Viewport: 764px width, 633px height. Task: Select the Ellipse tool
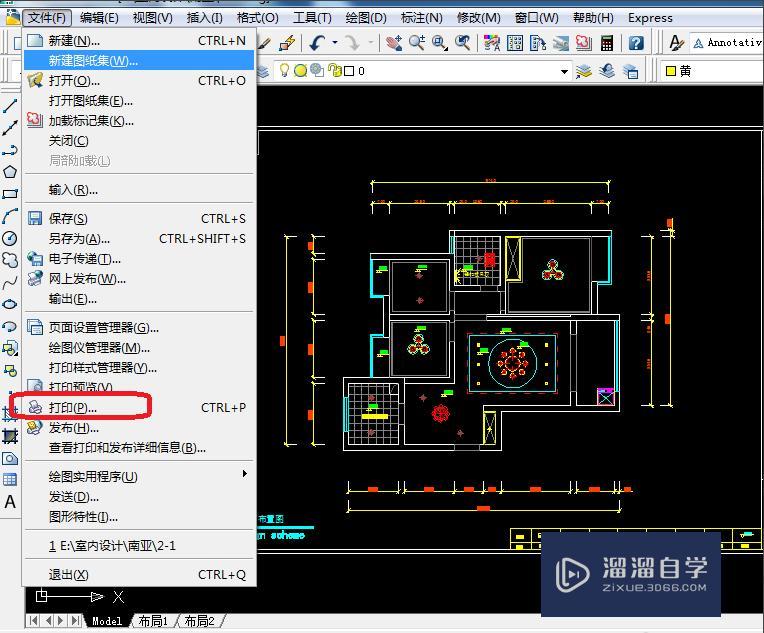pyautogui.click(x=10, y=304)
